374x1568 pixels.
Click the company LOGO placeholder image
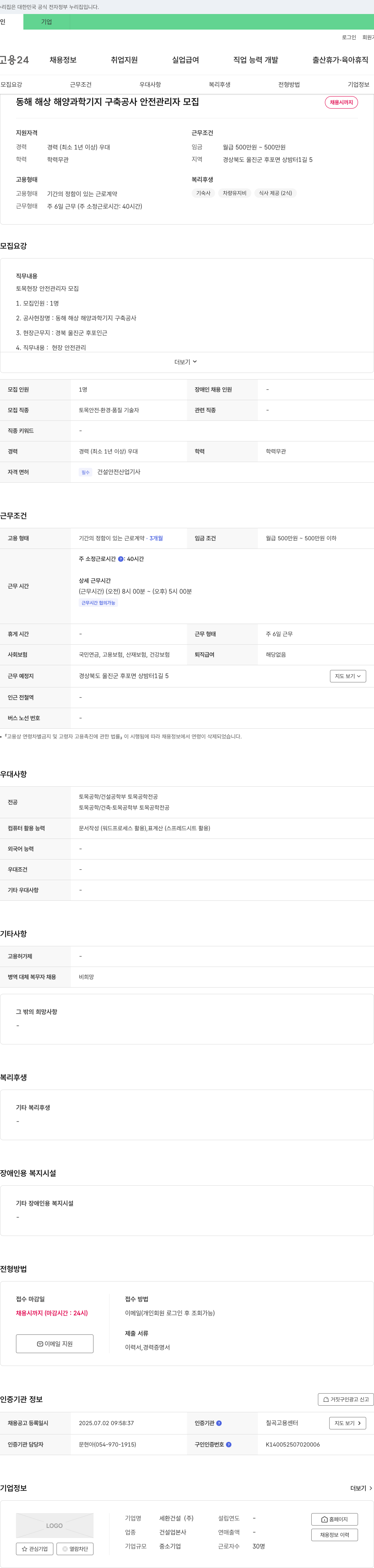[x=55, y=1526]
